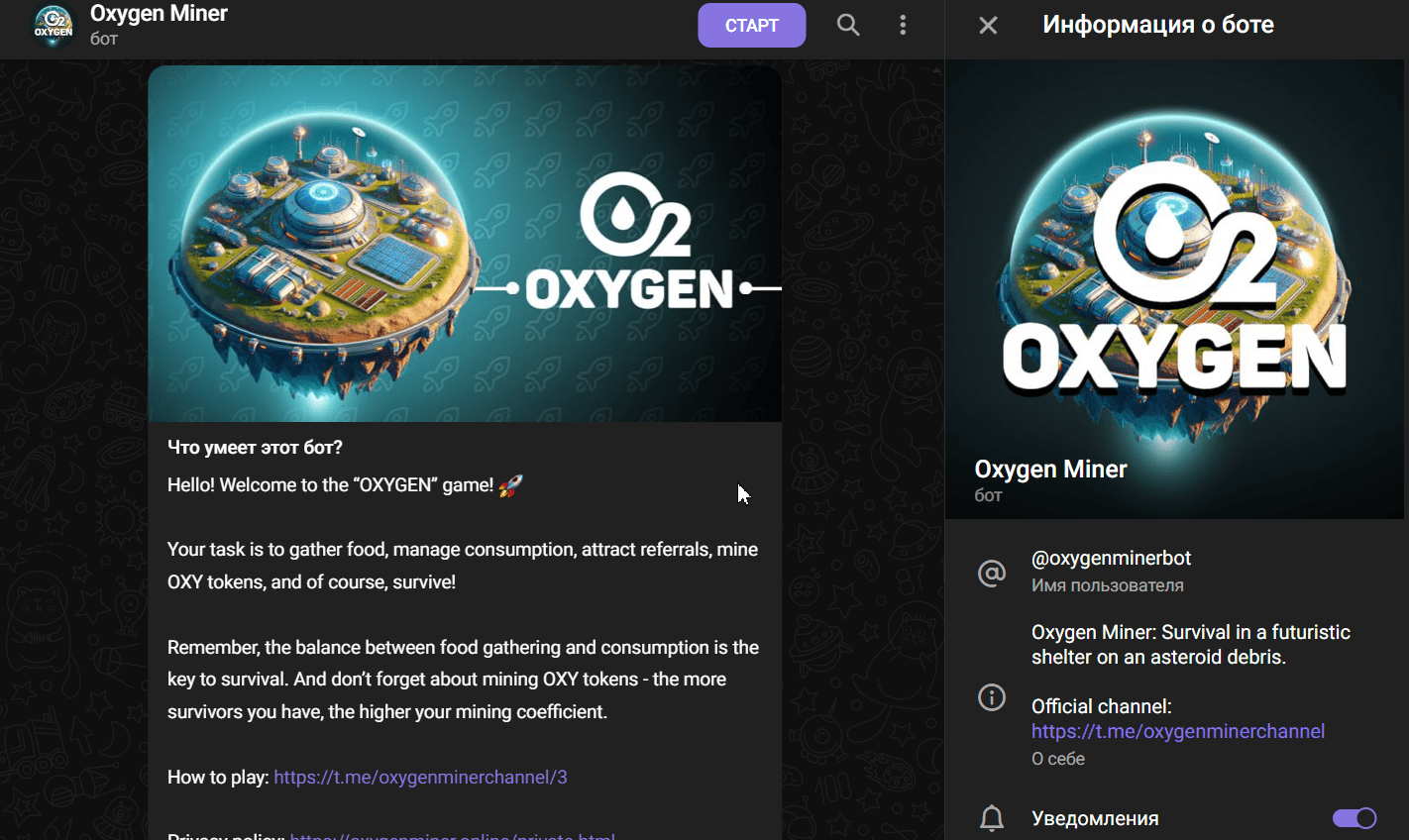The width and height of the screenshot is (1409, 840).
Task: Open the three-dot more options menu
Action: pos(903,25)
